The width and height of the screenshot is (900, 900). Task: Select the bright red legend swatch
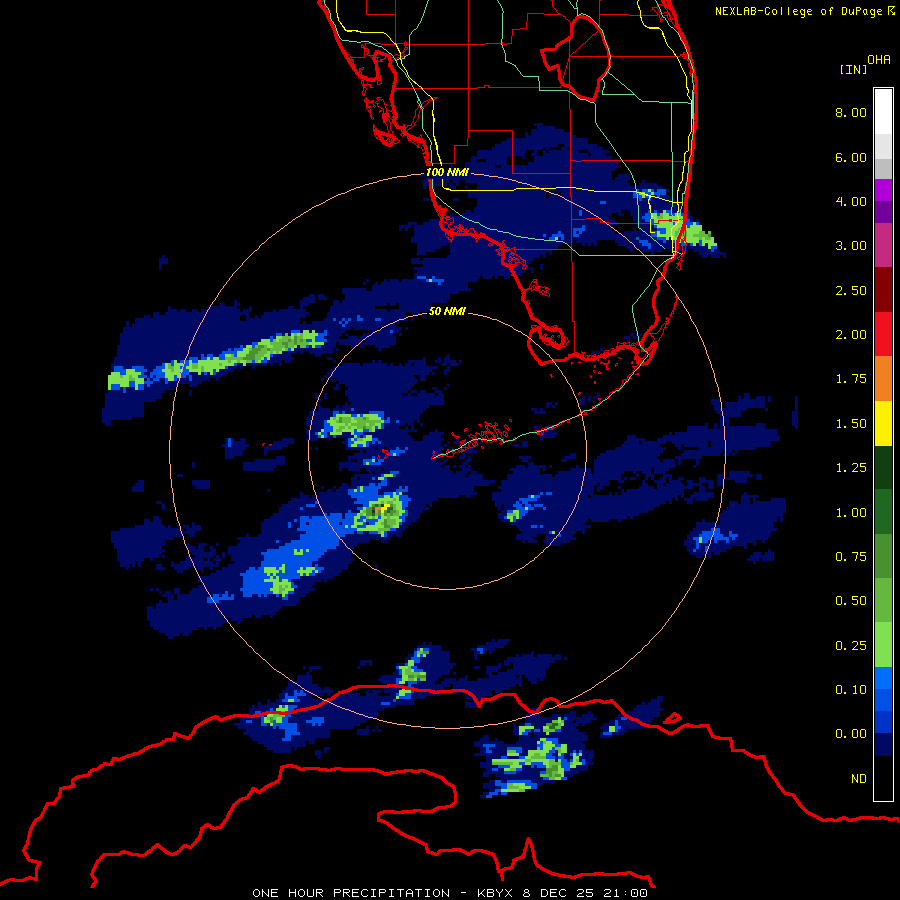883,334
